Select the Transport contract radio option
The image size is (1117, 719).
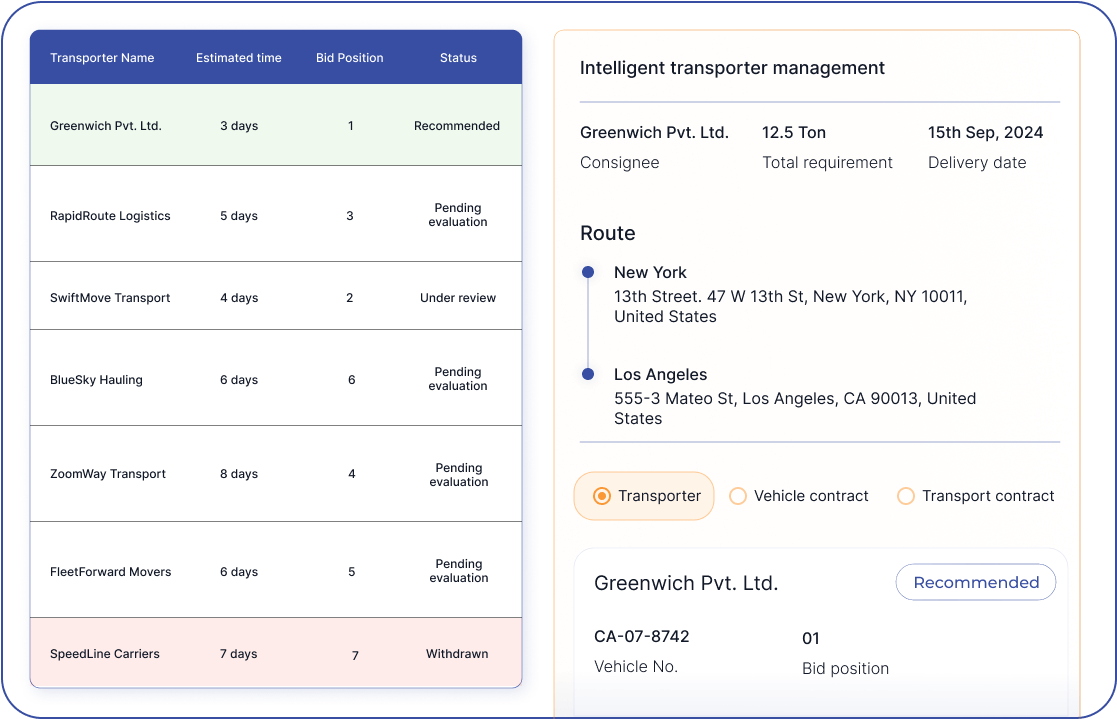pyautogui.click(x=976, y=496)
